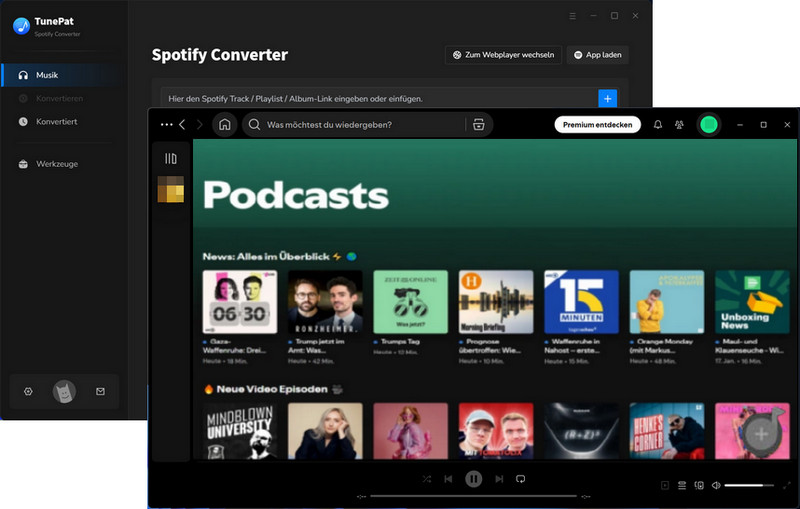Go back with the Spotify back arrow
Viewport: 800px width, 509px height.
pos(182,124)
